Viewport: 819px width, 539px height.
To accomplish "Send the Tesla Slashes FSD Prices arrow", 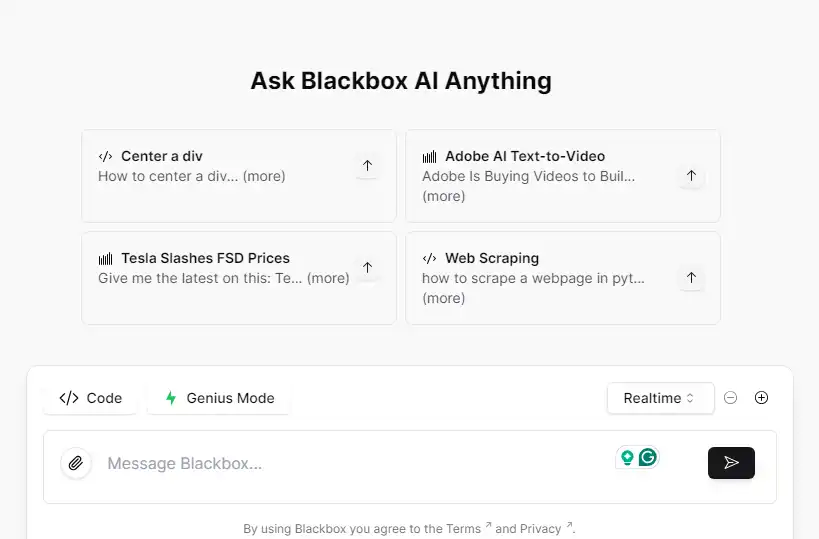I will pyautogui.click(x=367, y=267).
